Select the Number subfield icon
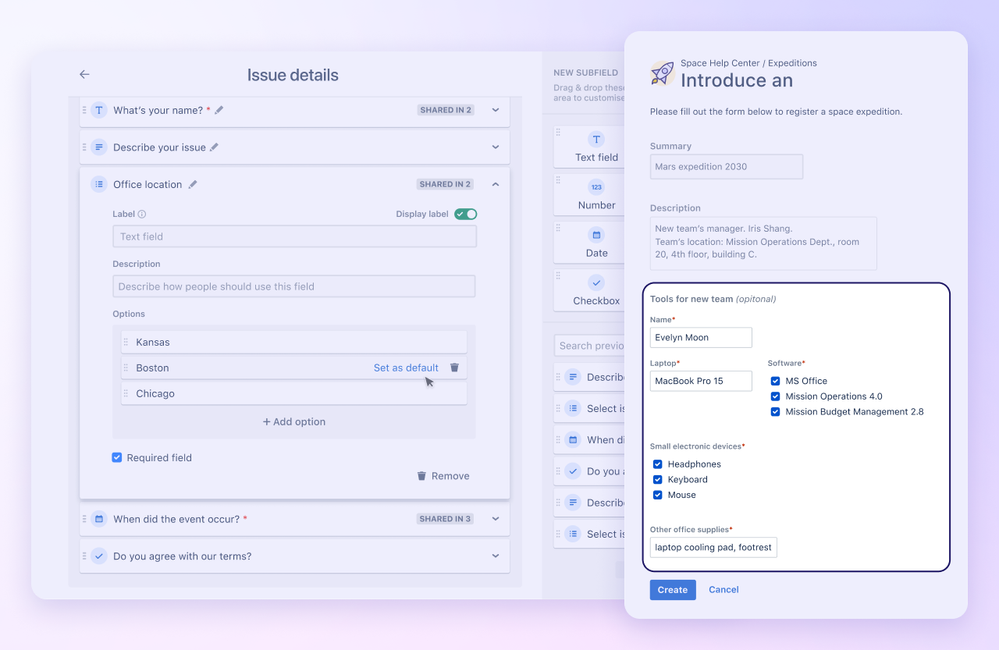This screenshot has width=999, height=650. 596,187
